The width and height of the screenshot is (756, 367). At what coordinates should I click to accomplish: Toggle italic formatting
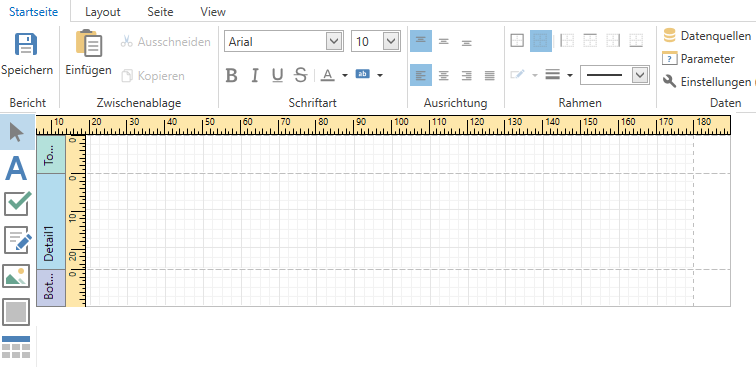pos(255,75)
